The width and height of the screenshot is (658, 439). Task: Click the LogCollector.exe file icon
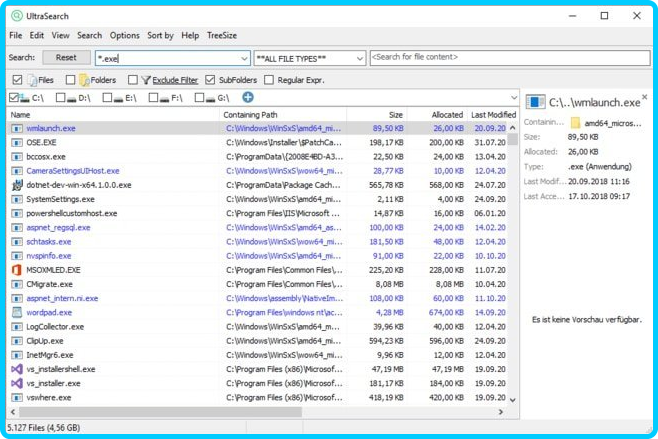[16, 327]
